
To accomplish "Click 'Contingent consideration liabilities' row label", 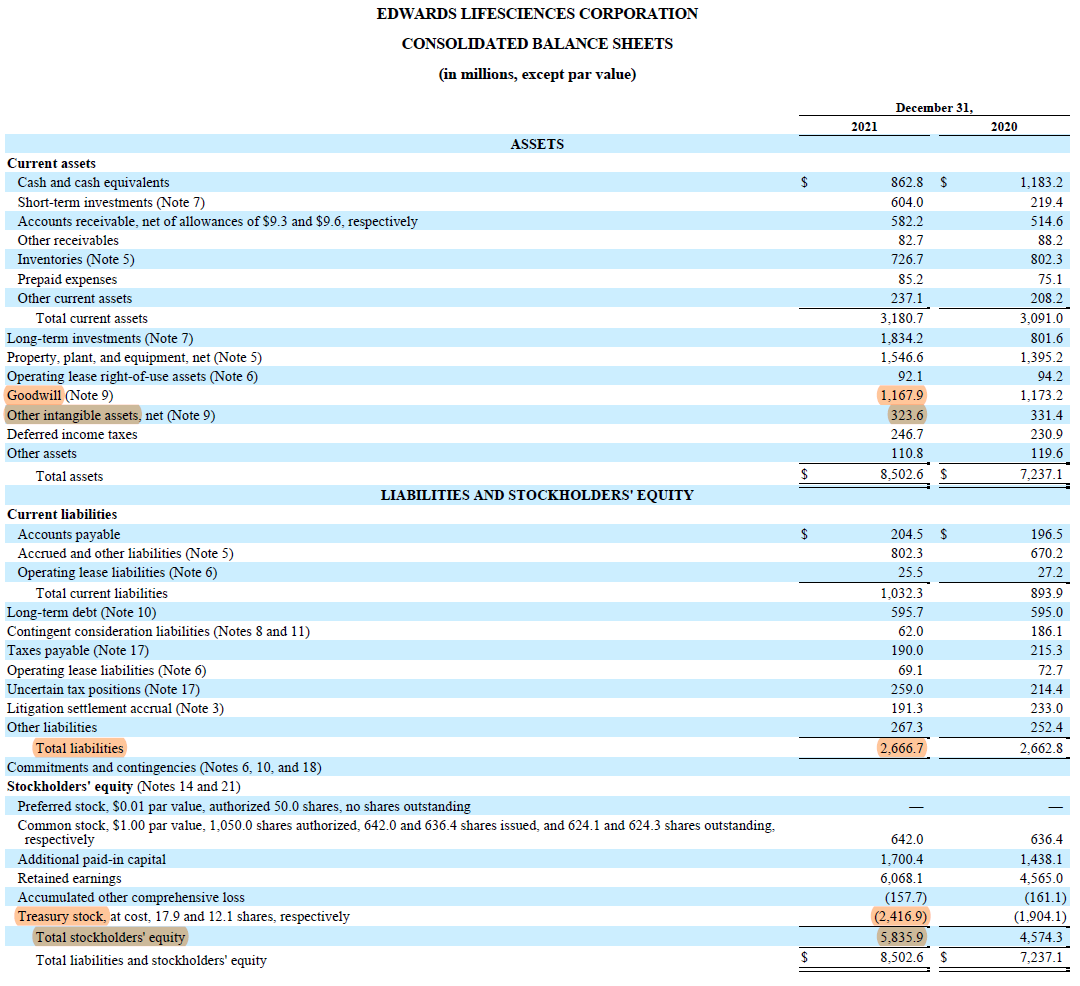I will (x=158, y=631).
